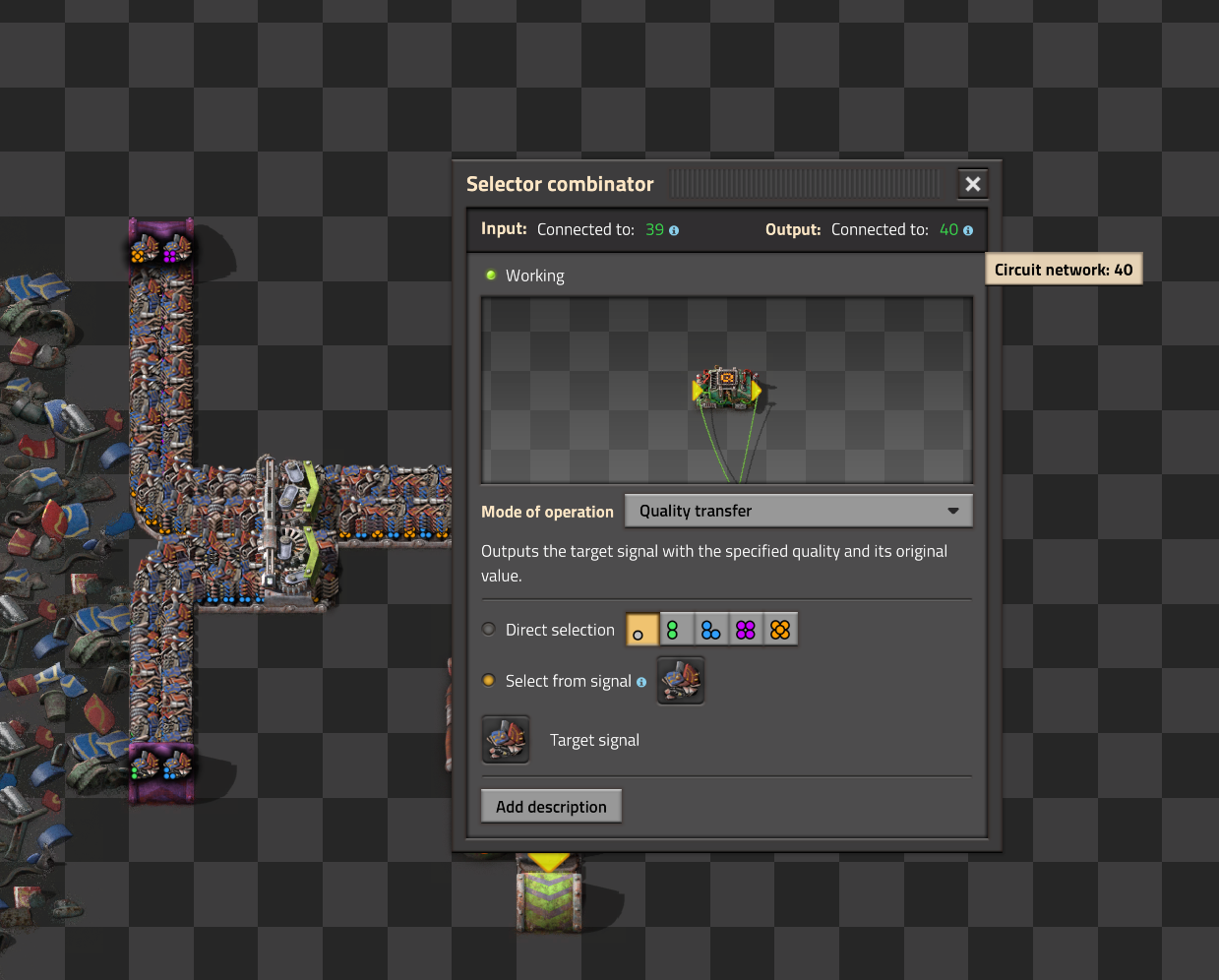Click the purple container below the belt
This screenshot has width=1219, height=980.
coord(161,772)
